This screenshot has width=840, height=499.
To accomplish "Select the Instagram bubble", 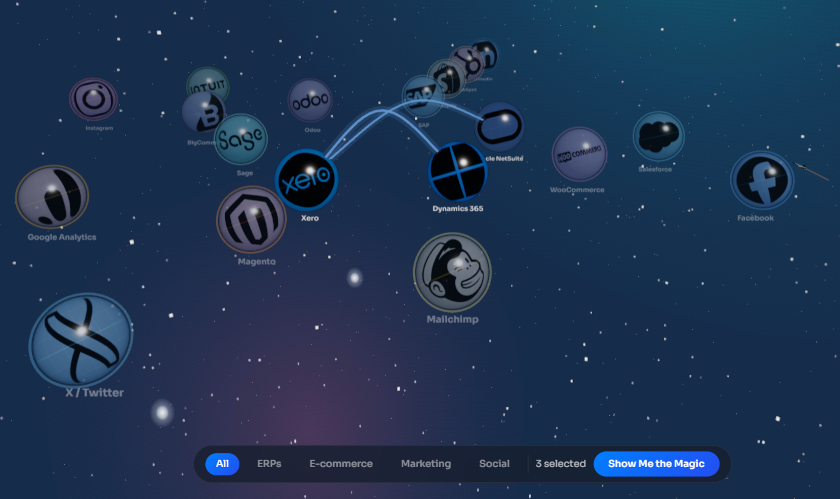I will pos(93,99).
